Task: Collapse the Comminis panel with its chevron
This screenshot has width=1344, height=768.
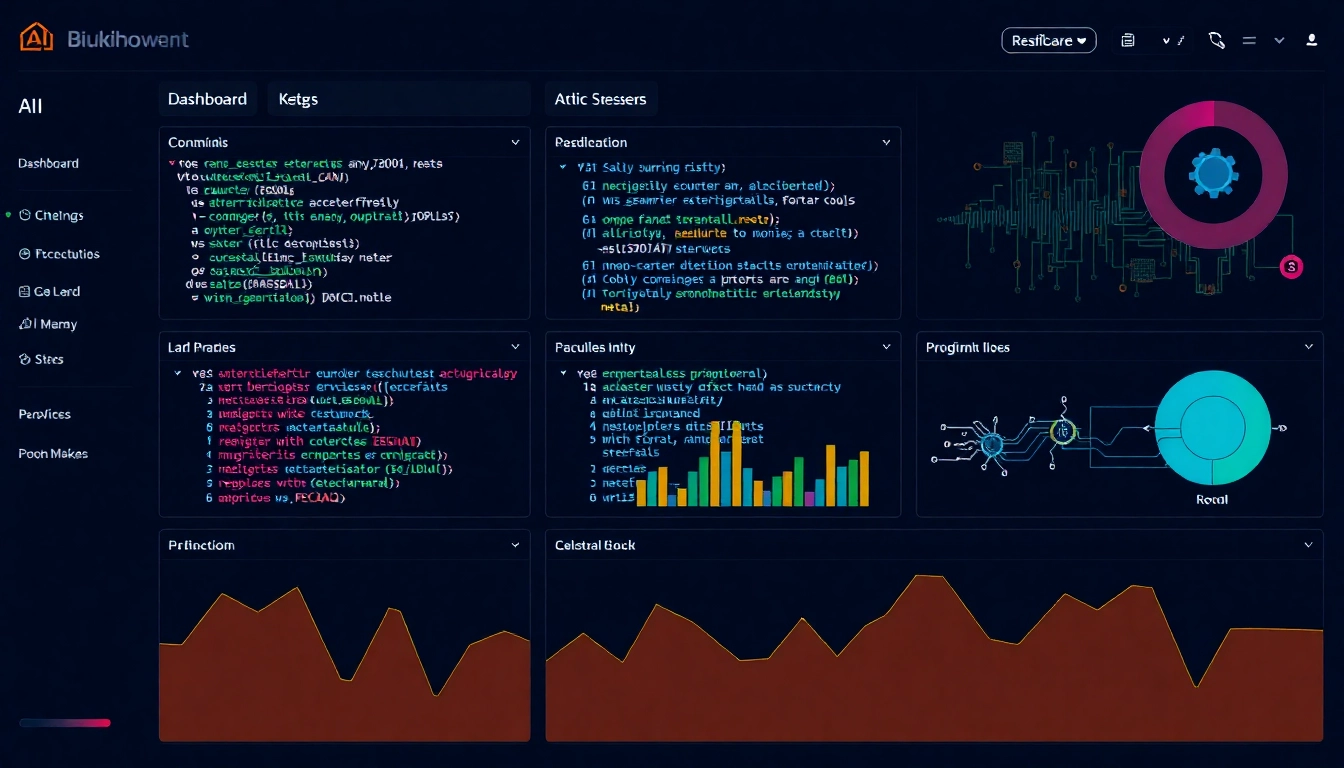Action: [x=516, y=142]
